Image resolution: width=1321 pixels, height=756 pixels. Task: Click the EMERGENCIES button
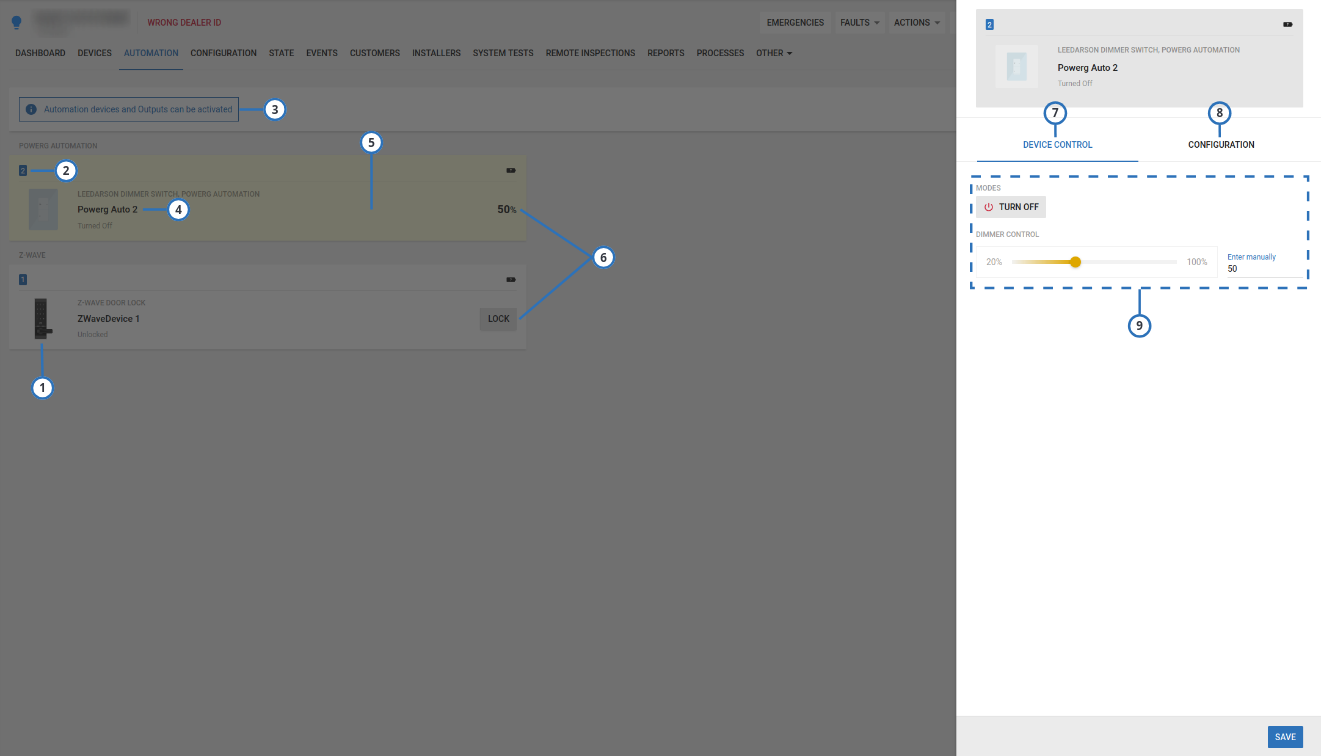[795, 22]
